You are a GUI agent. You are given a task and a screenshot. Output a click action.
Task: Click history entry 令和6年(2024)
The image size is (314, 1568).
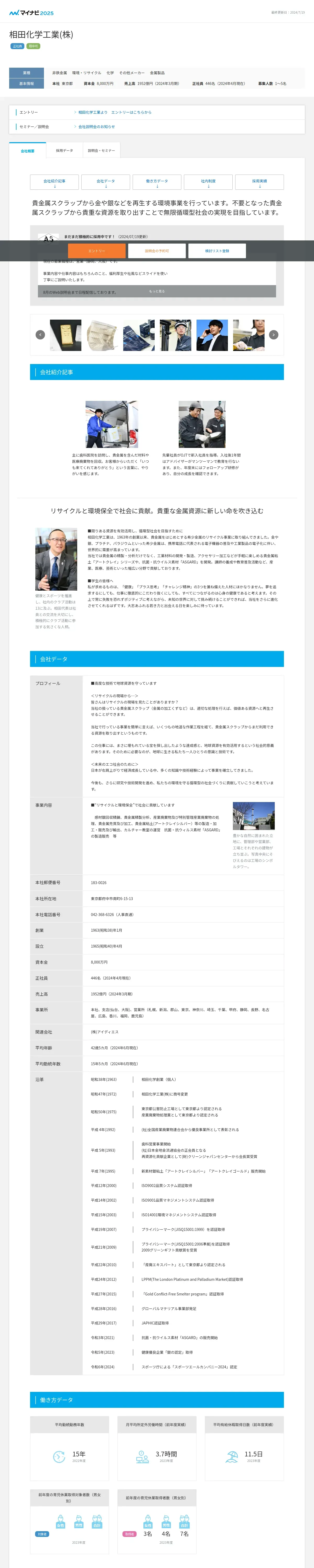point(102,1367)
